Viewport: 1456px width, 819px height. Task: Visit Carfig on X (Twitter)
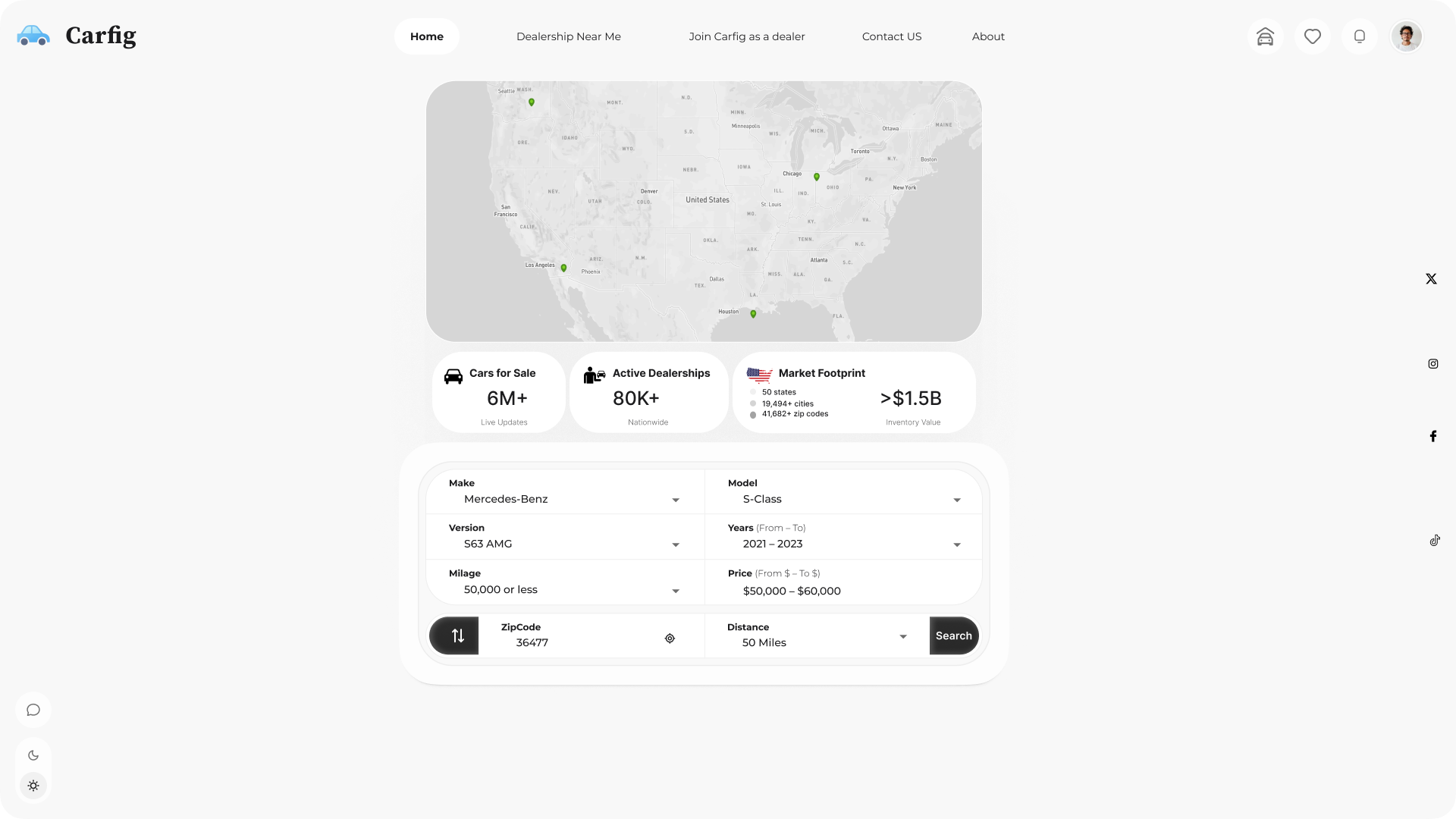click(1431, 279)
